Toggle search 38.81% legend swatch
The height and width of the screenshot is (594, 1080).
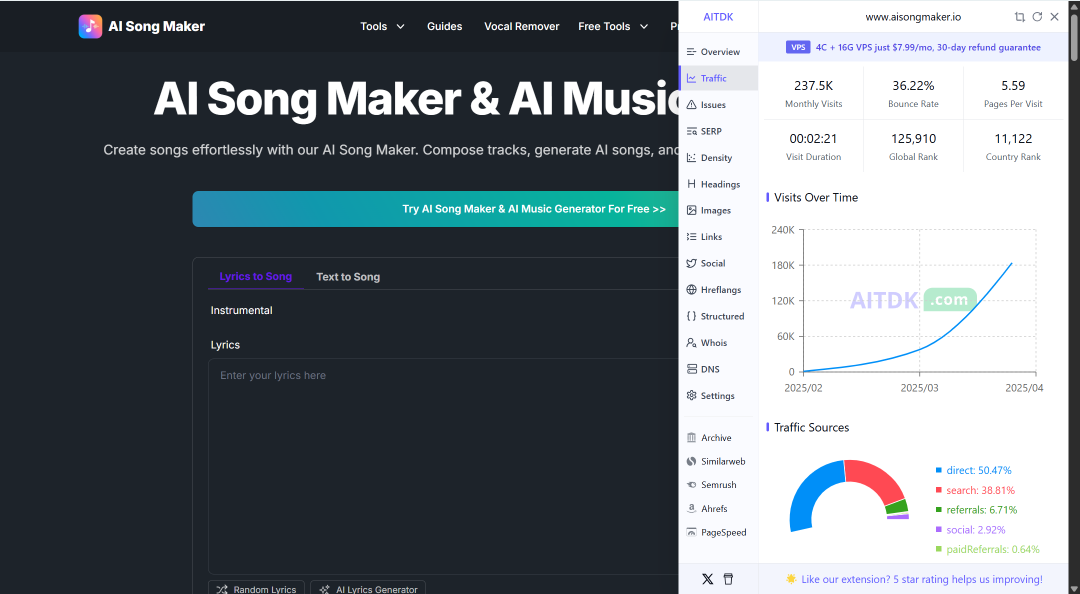click(938, 490)
